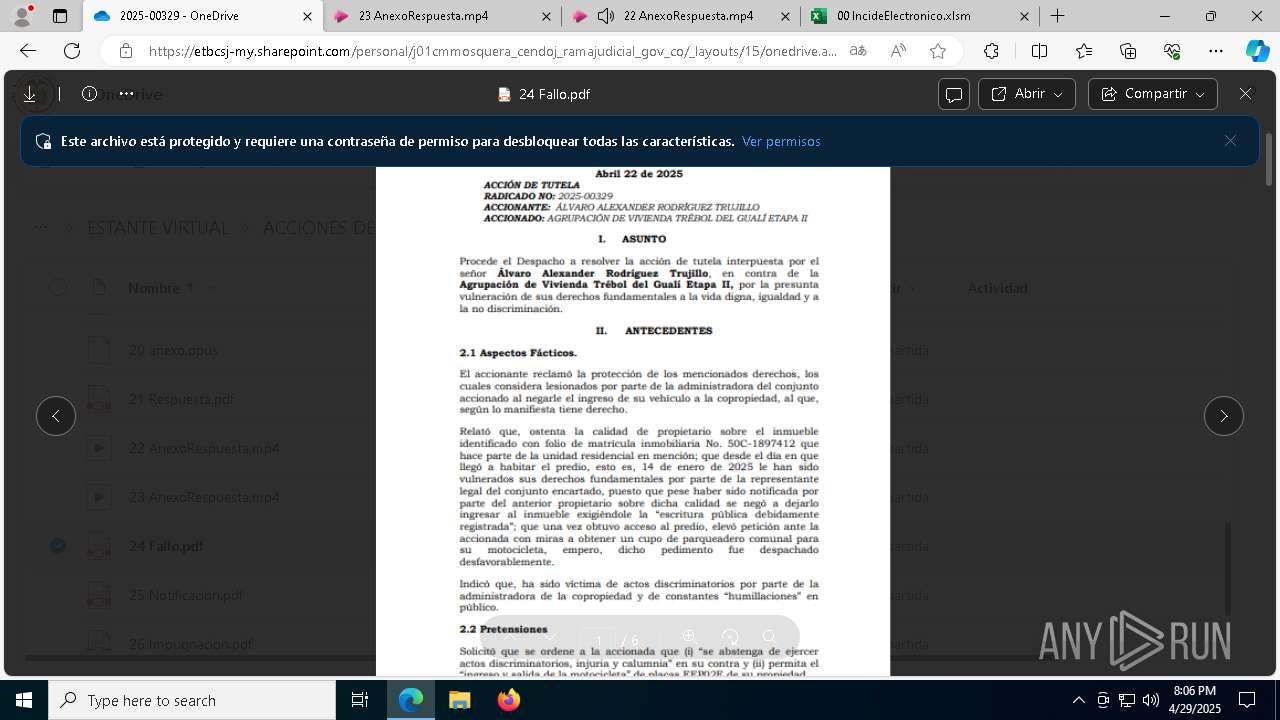The height and width of the screenshot is (720, 1280).
Task: Show translate options in address bar
Action: coord(858,51)
